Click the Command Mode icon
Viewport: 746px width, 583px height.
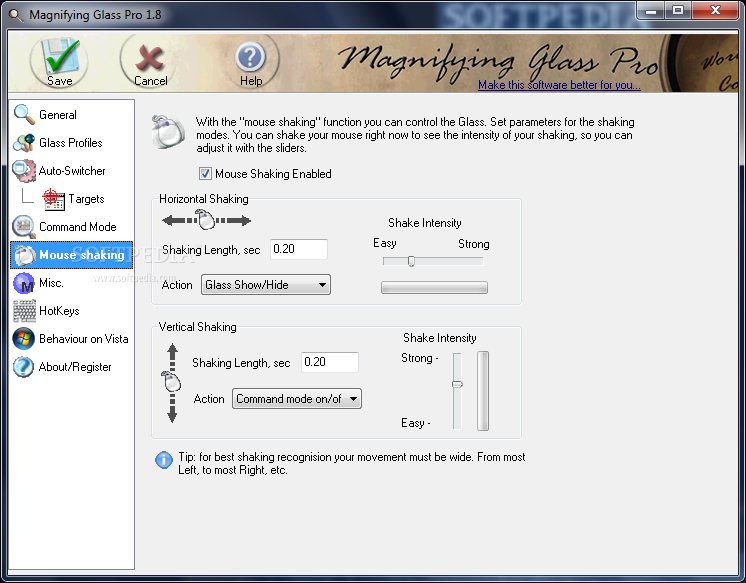point(24,227)
